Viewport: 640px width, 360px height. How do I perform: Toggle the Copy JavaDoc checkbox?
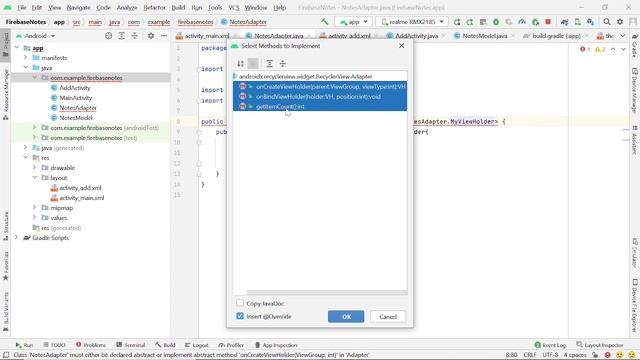[240, 303]
